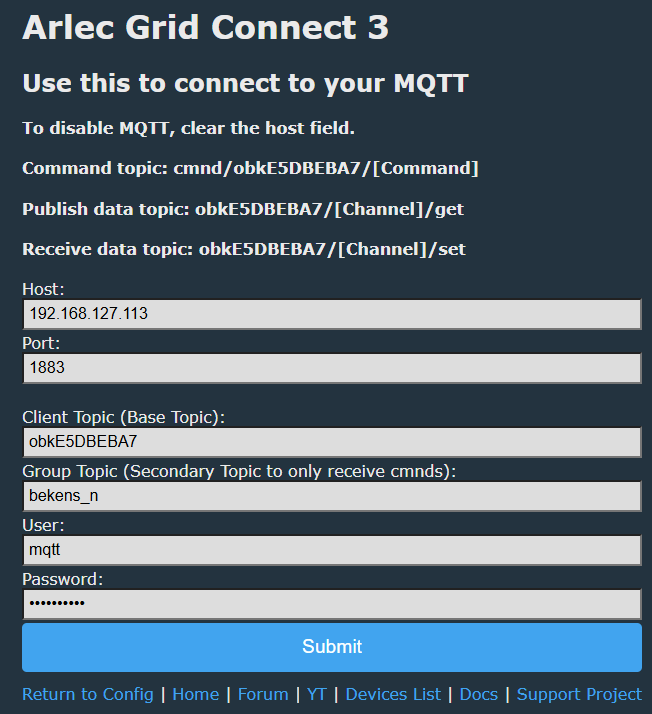Open the Forum link
Viewport: 652px width, 714px height.
(x=263, y=694)
